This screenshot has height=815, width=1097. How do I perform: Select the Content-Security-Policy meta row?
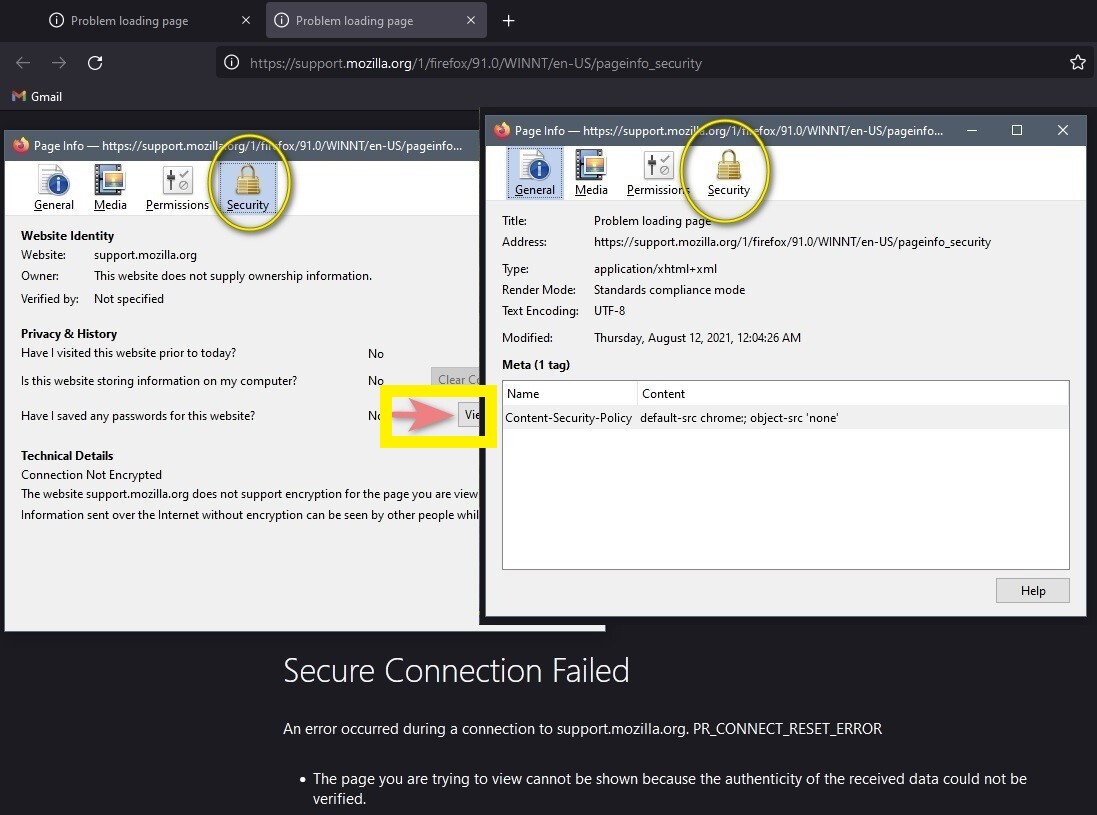785,418
